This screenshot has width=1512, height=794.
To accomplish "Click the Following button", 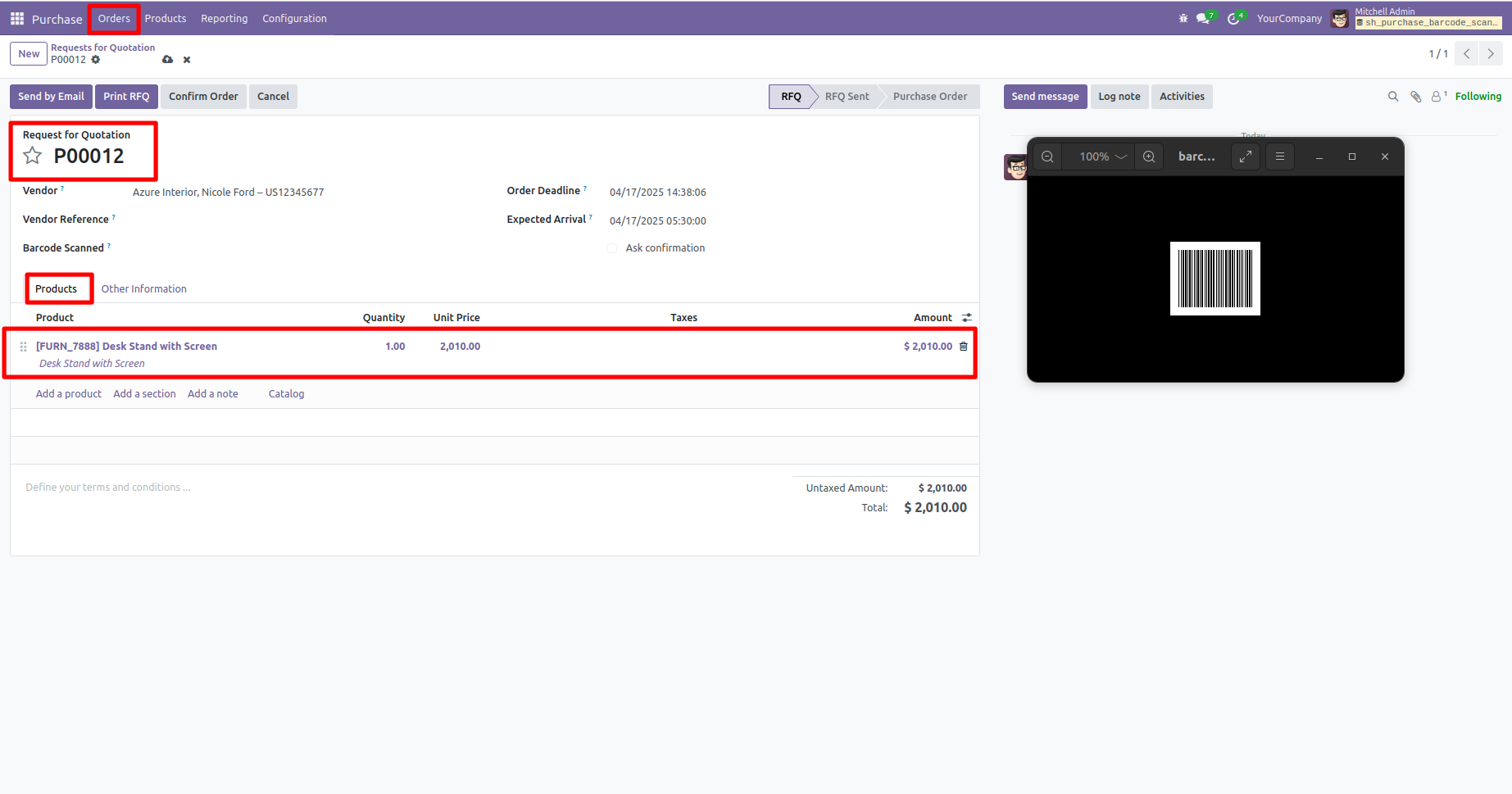I will click(1478, 97).
